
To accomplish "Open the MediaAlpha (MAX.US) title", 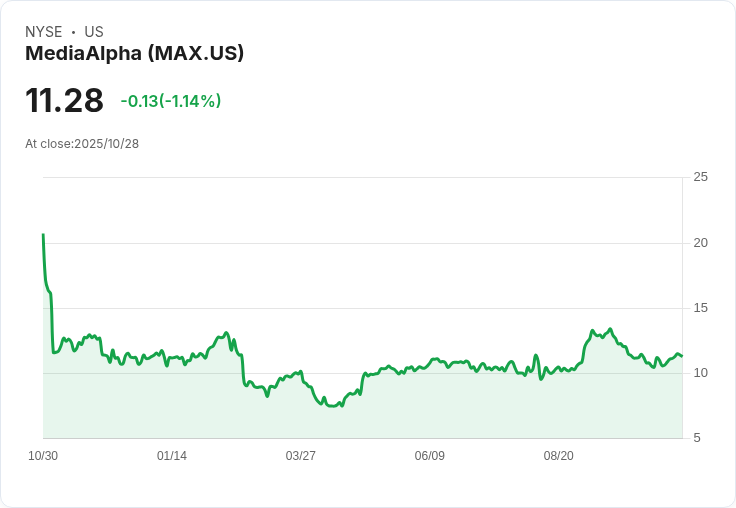I will pos(135,53).
